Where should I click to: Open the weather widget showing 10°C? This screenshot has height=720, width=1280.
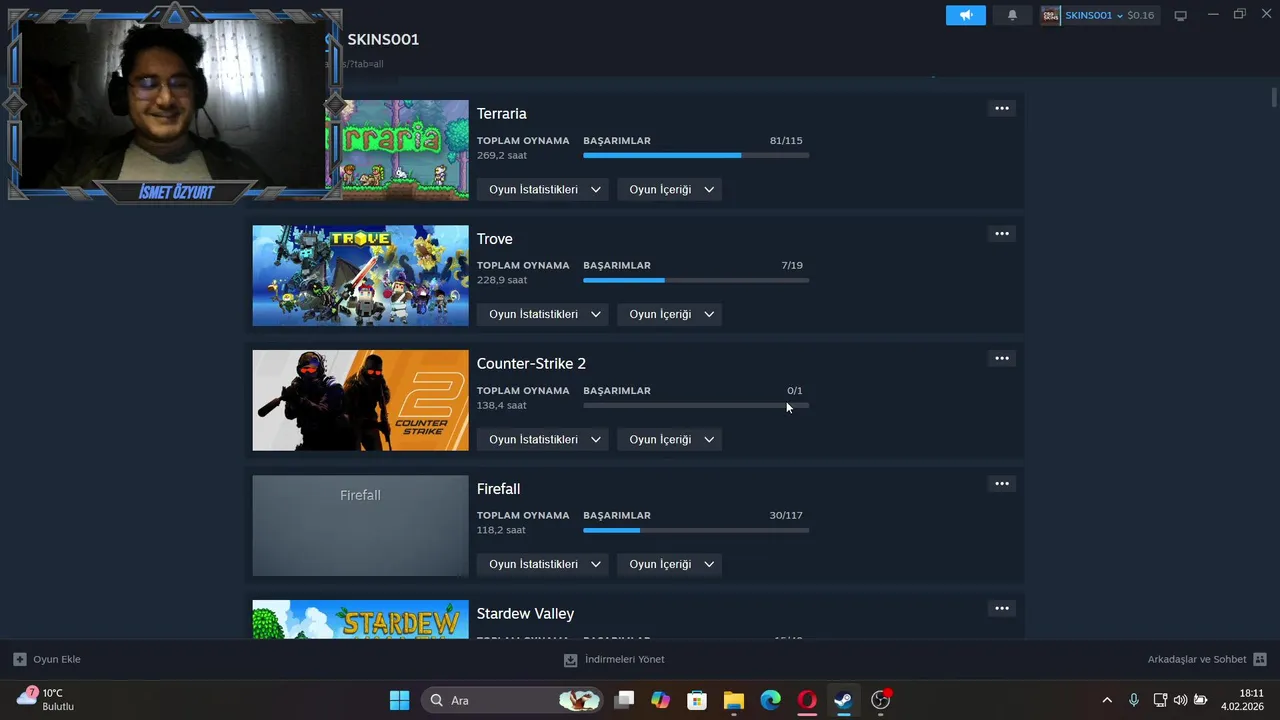[46, 700]
